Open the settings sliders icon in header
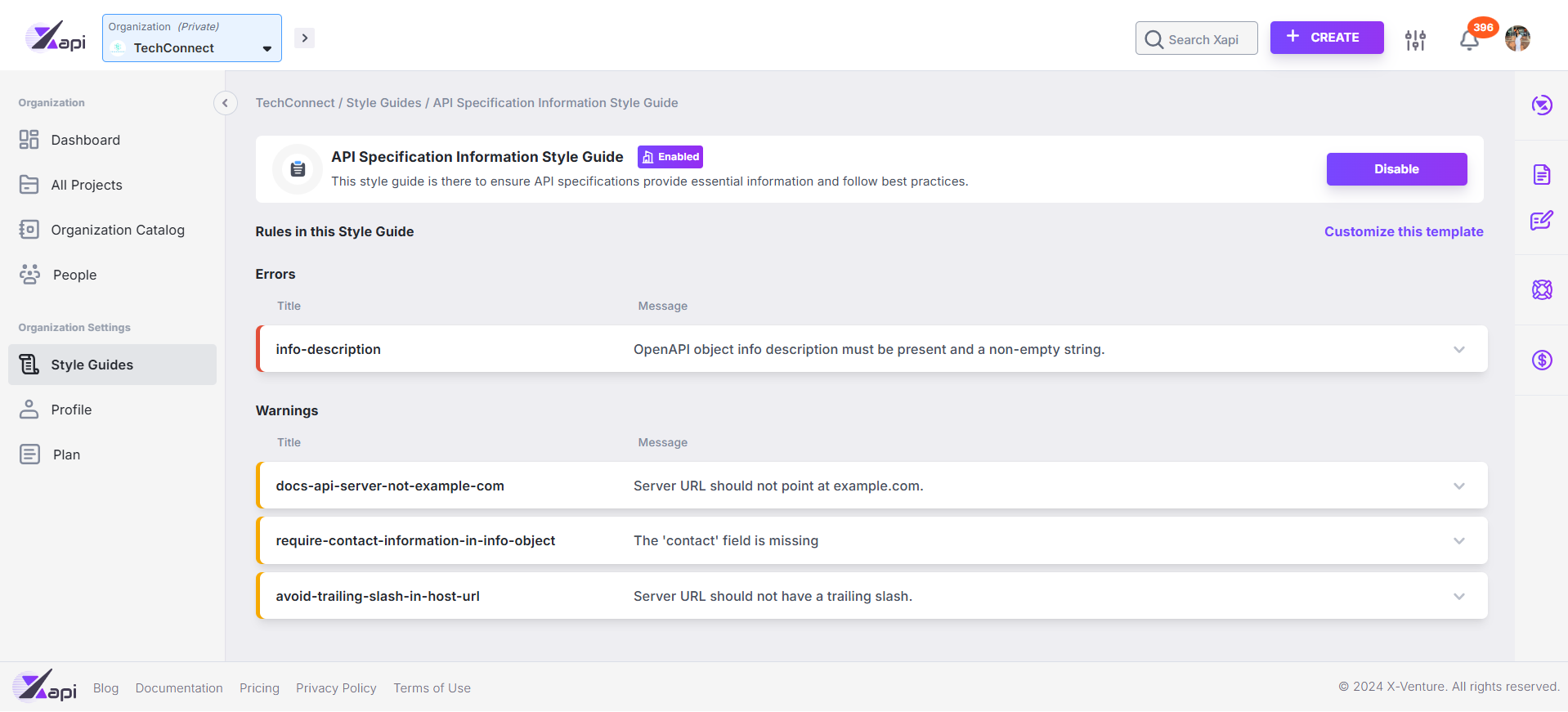The height and width of the screenshot is (712, 1568). pyautogui.click(x=1415, y=40)
